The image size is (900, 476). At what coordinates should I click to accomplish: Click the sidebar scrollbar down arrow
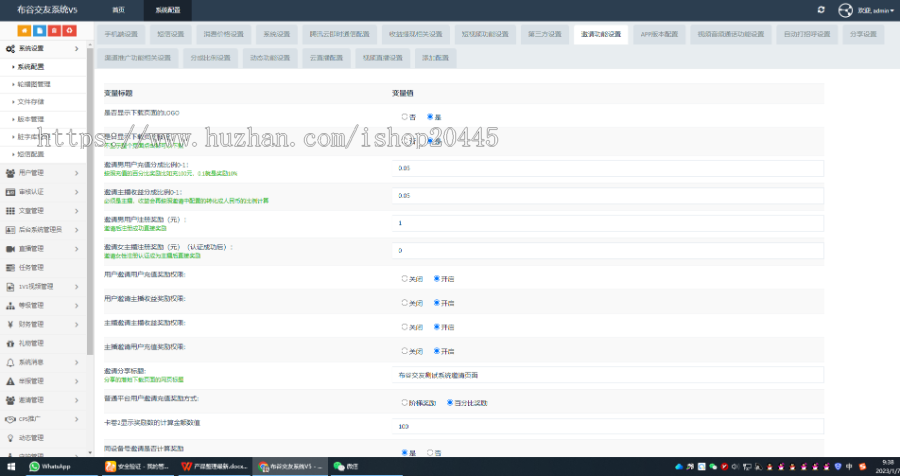(90, 453)
